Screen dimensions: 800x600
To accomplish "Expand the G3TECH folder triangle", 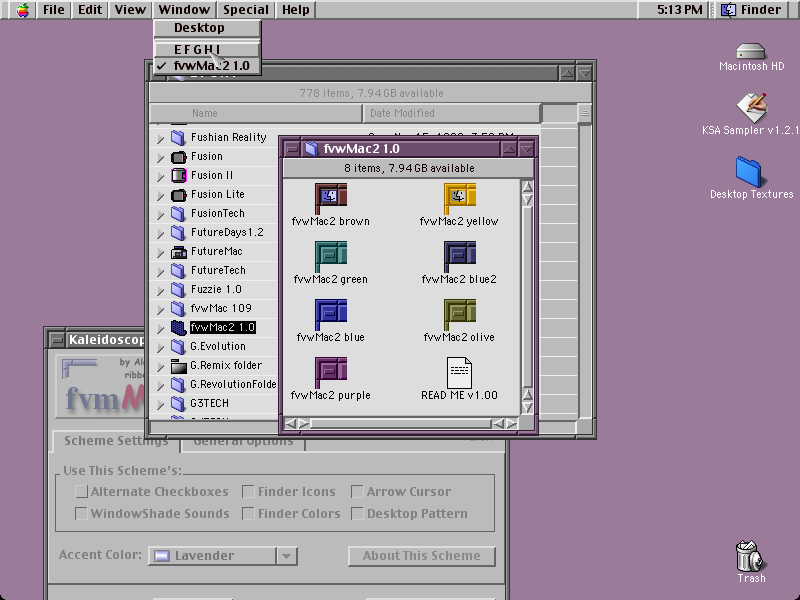I will [160, 405].
